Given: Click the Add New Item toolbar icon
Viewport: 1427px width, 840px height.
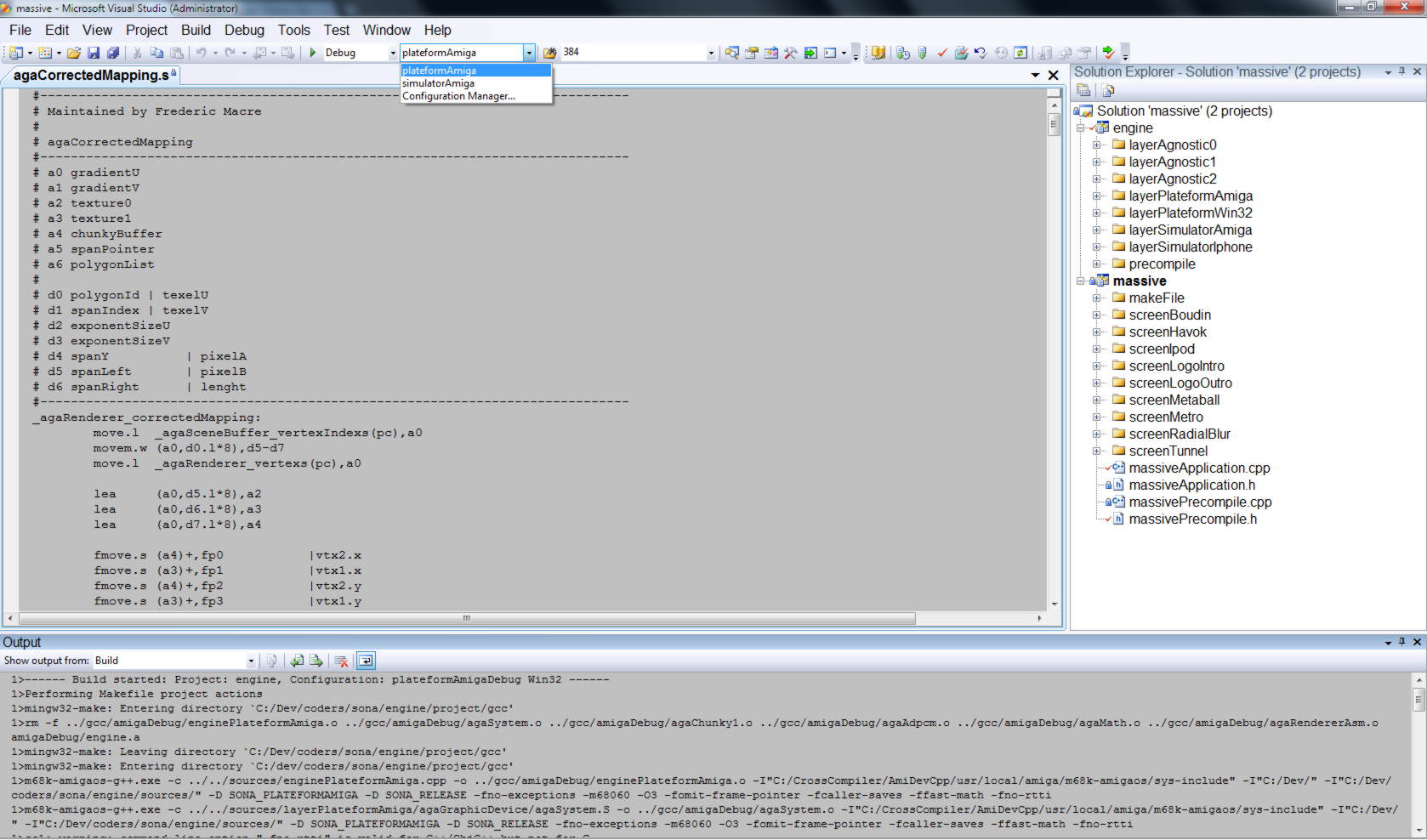Looking at the screenshot, I should coord(45,53).
